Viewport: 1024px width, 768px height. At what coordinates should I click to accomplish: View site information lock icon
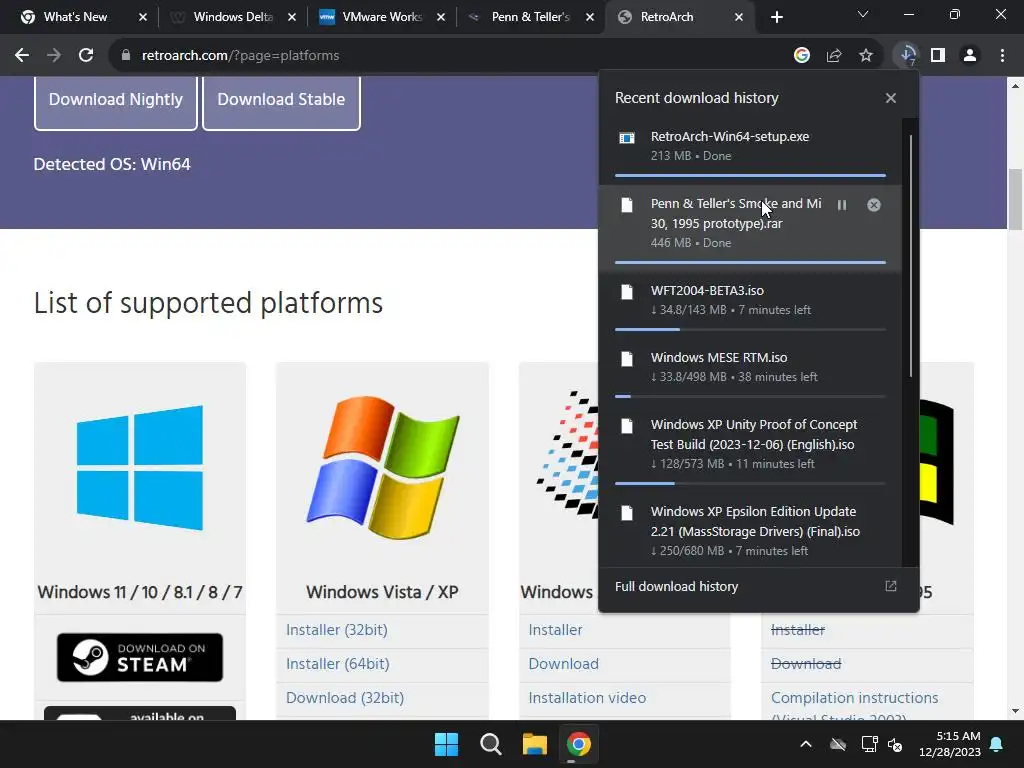[126, 56]
